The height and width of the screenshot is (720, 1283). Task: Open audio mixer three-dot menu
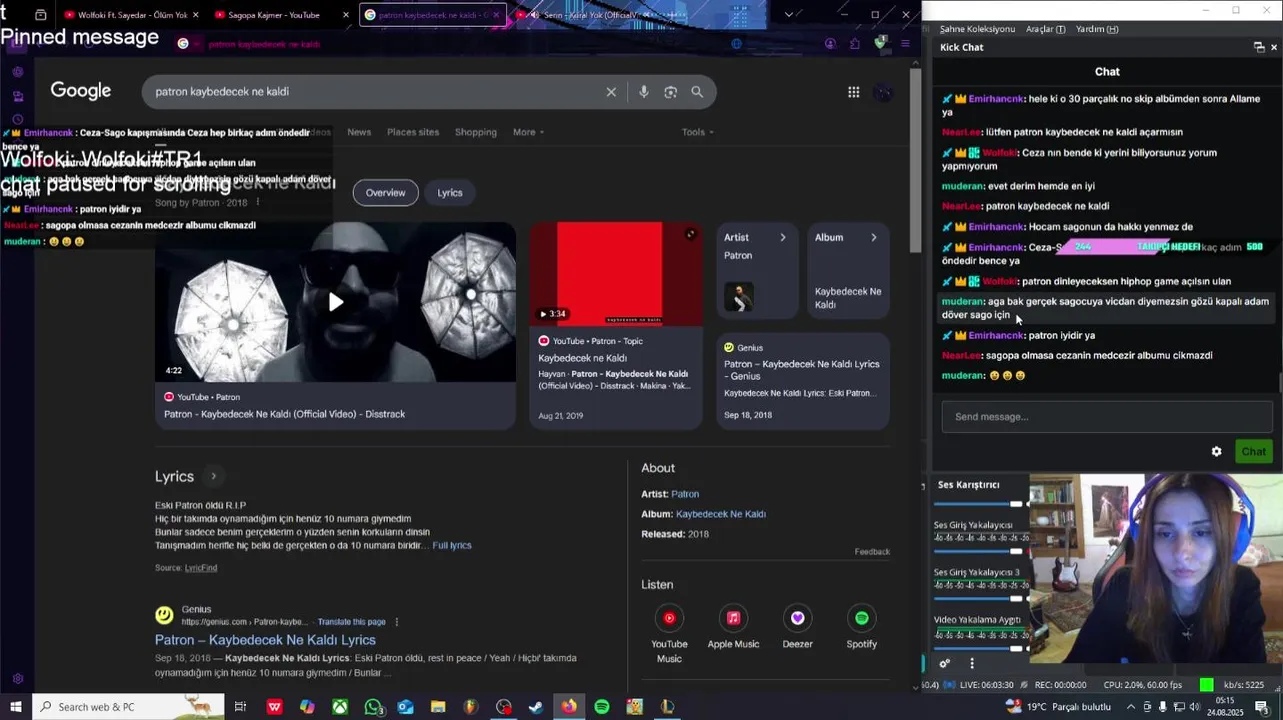pyautogui.click(x=971, y=663)
